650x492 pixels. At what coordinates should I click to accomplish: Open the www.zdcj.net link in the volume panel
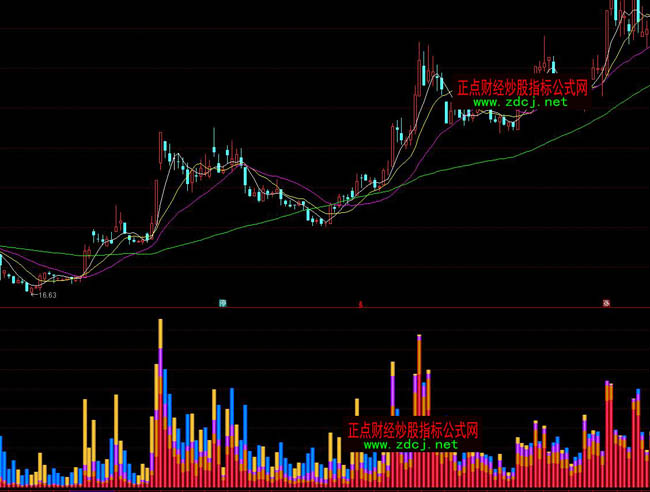pyautogui.click(x=410, y=444)
